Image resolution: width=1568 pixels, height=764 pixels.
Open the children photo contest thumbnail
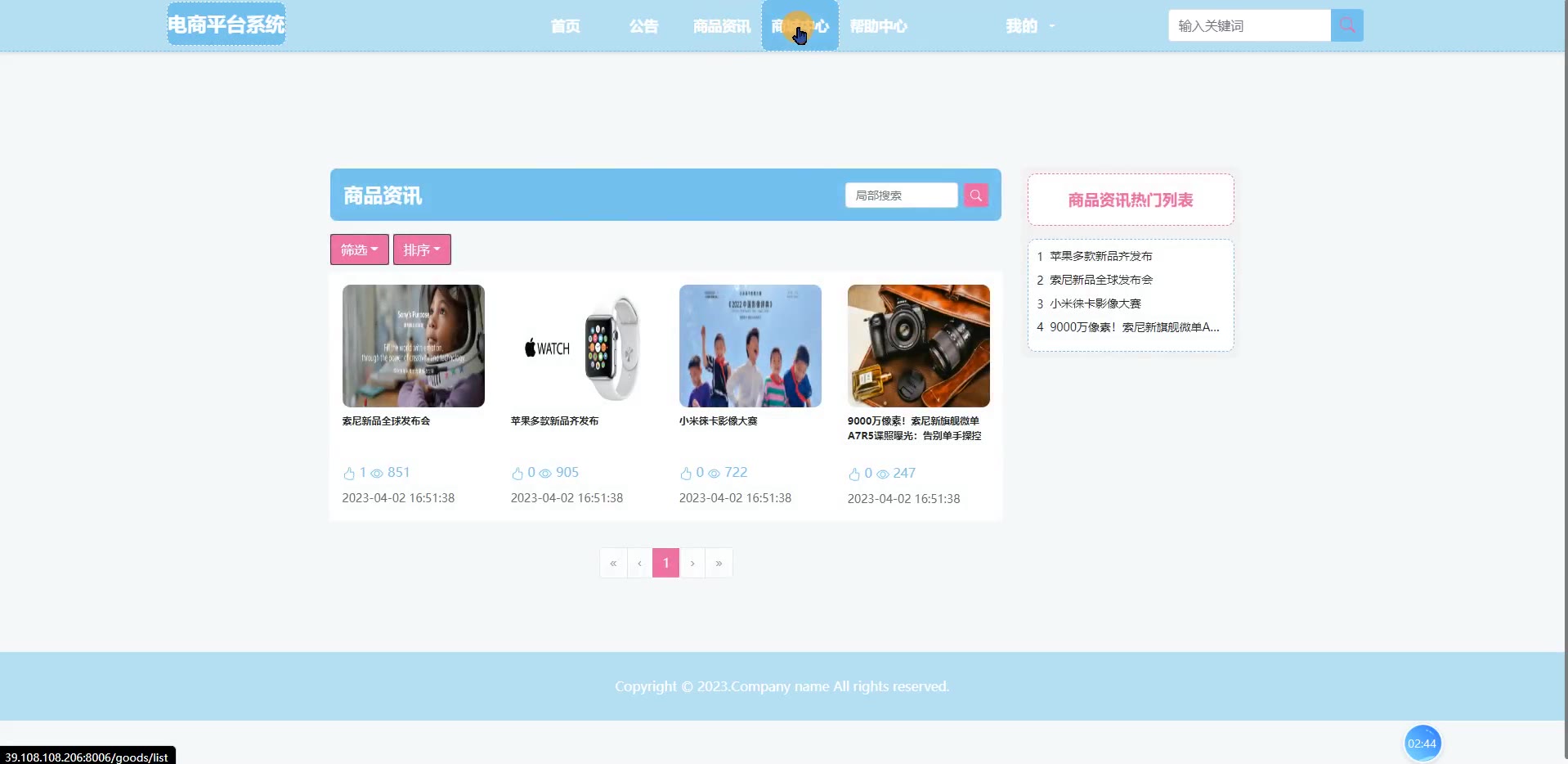click(750, 346)
